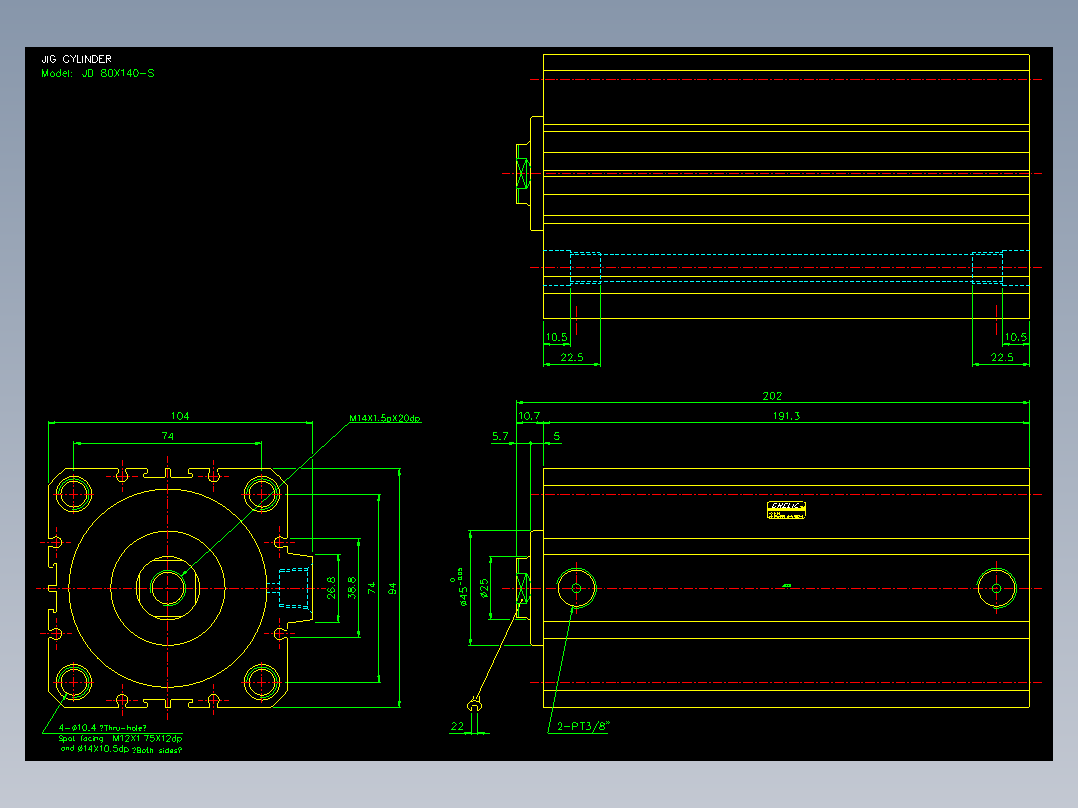Select the "and ø14X10.5dp Both sides" note

click(x=121, y=749)
